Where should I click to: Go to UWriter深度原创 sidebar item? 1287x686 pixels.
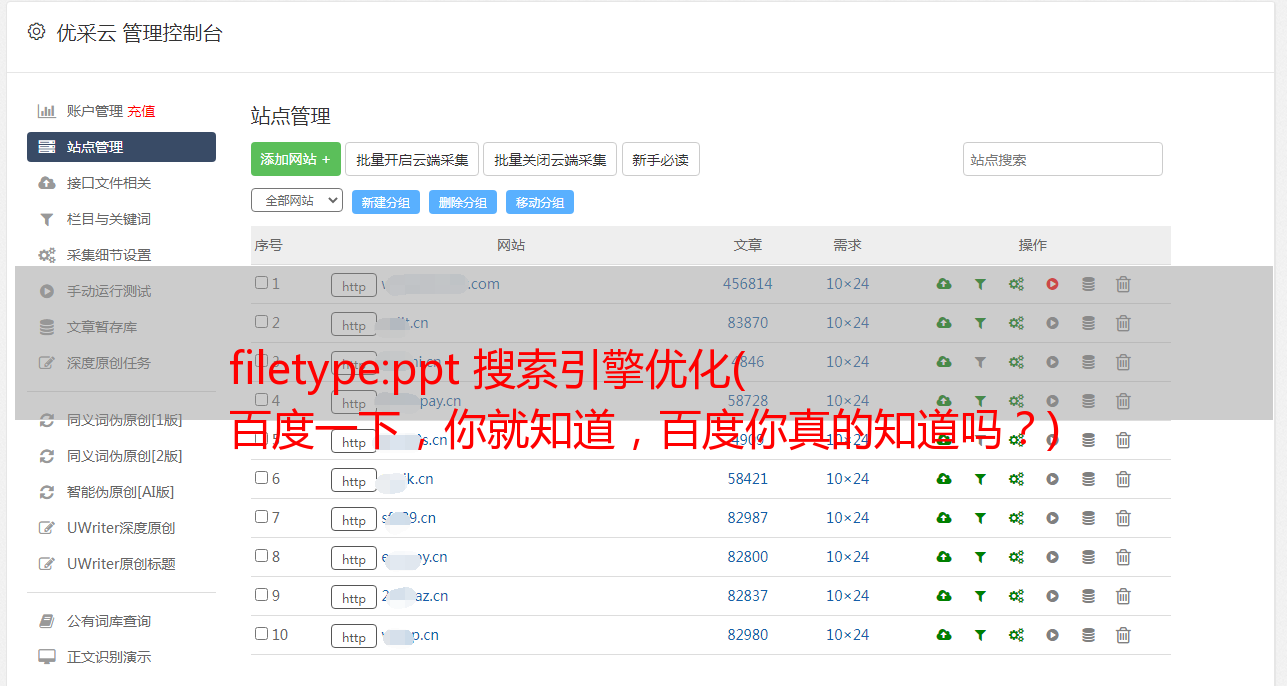(x=121, y=528)
